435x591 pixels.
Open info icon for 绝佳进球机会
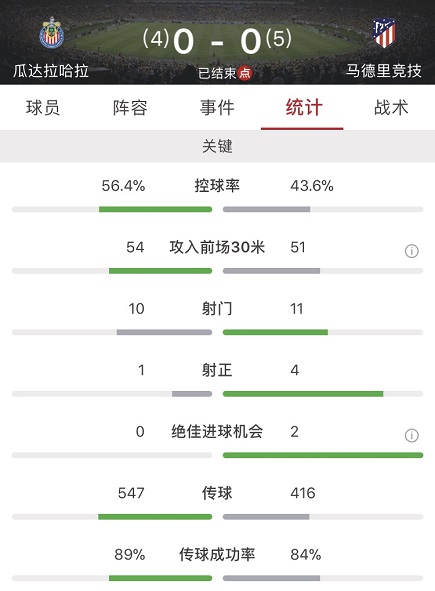point(411,435)
